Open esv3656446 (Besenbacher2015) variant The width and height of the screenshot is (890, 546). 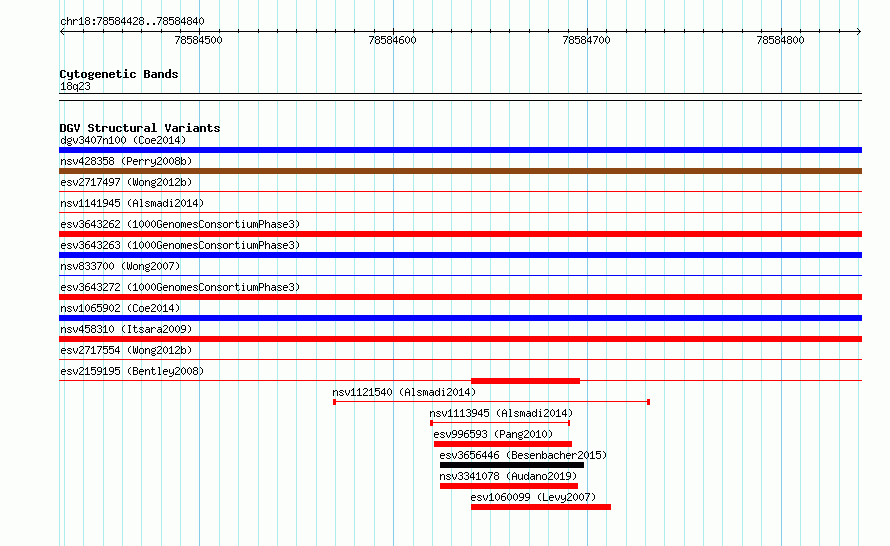click(x=523, y=455)
